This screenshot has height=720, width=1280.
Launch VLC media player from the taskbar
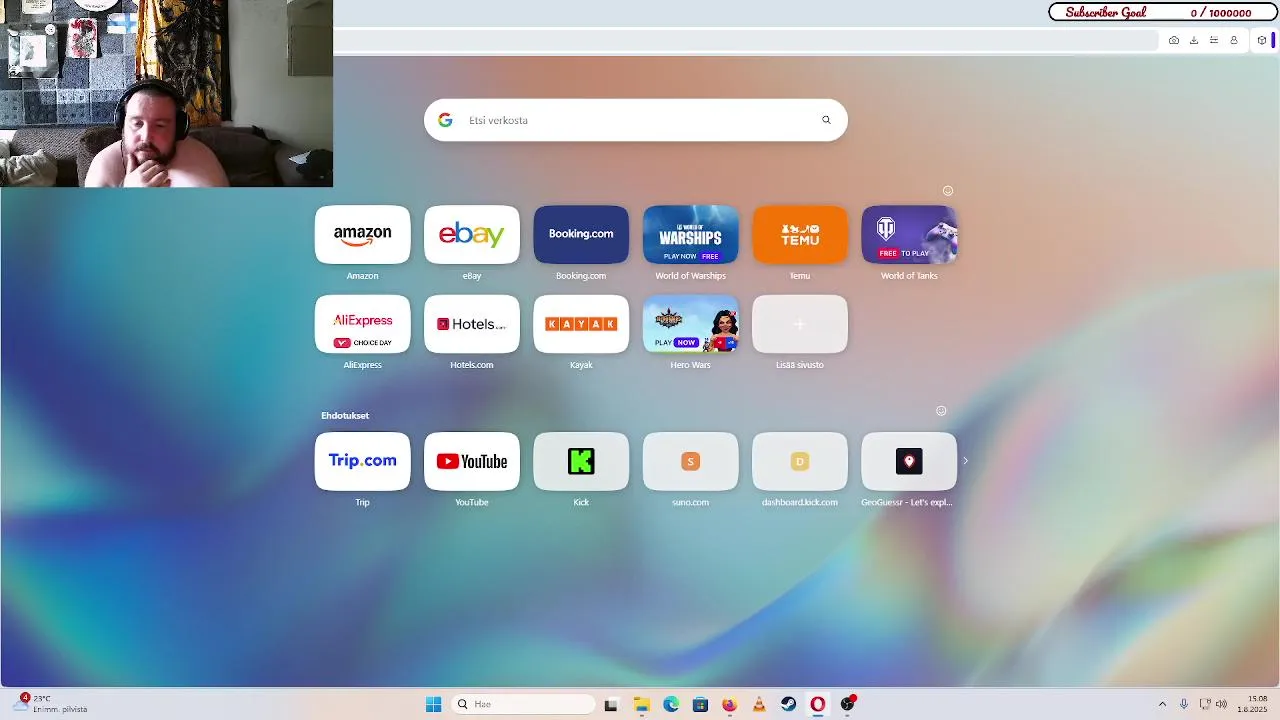tap(759, 704)
